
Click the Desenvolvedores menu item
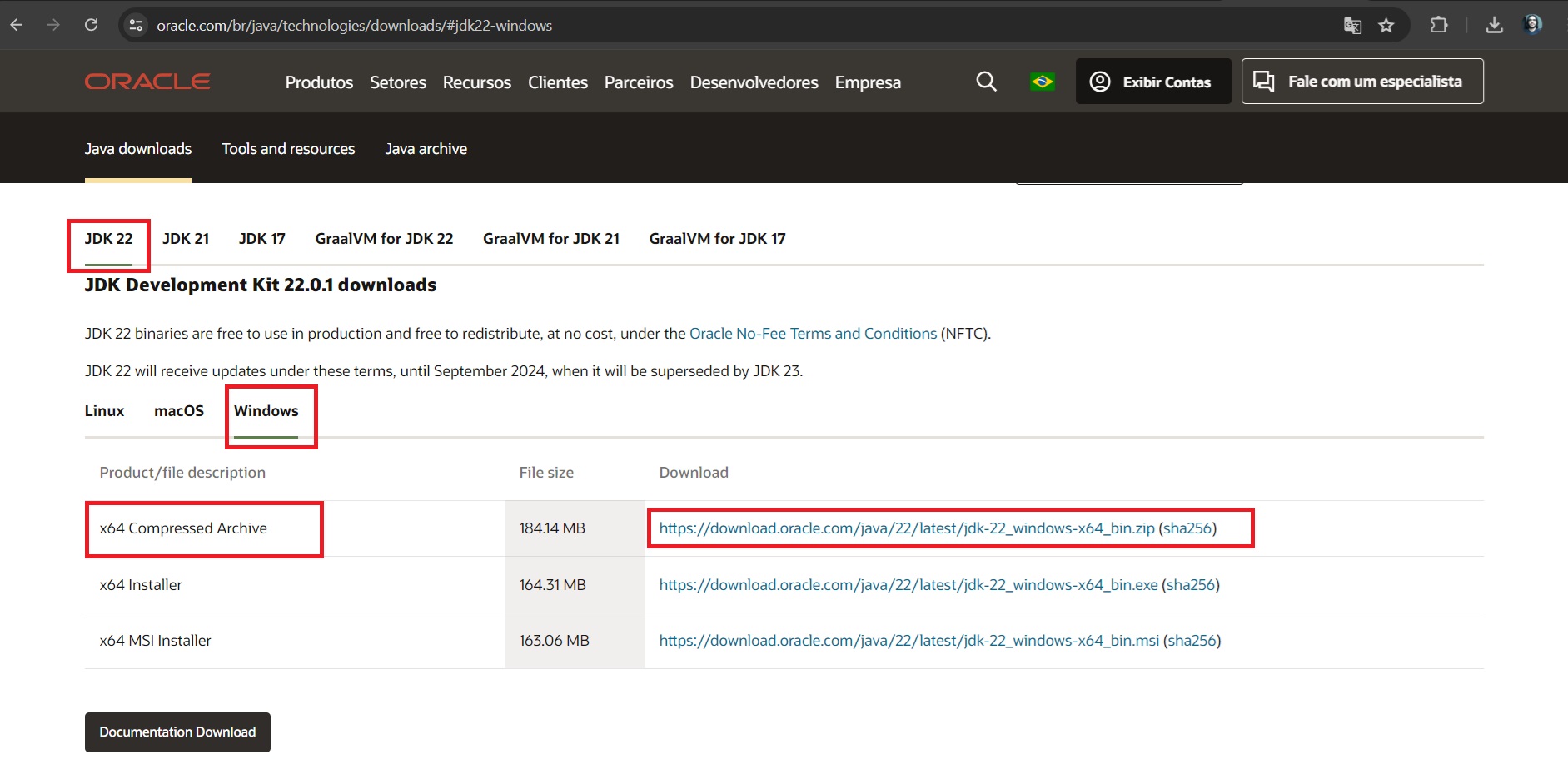[754, 82]
